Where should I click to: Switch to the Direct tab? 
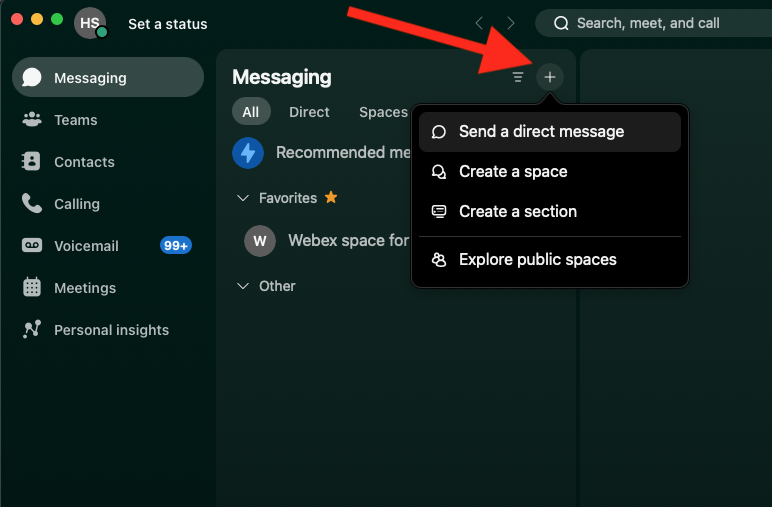pos(309,112)
